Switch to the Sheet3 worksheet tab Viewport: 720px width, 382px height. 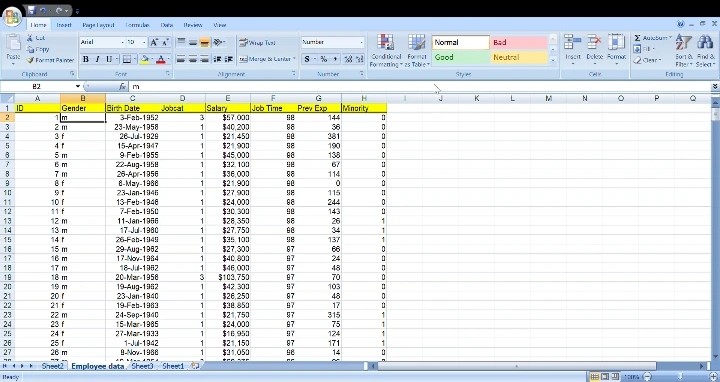coord(142,366)
